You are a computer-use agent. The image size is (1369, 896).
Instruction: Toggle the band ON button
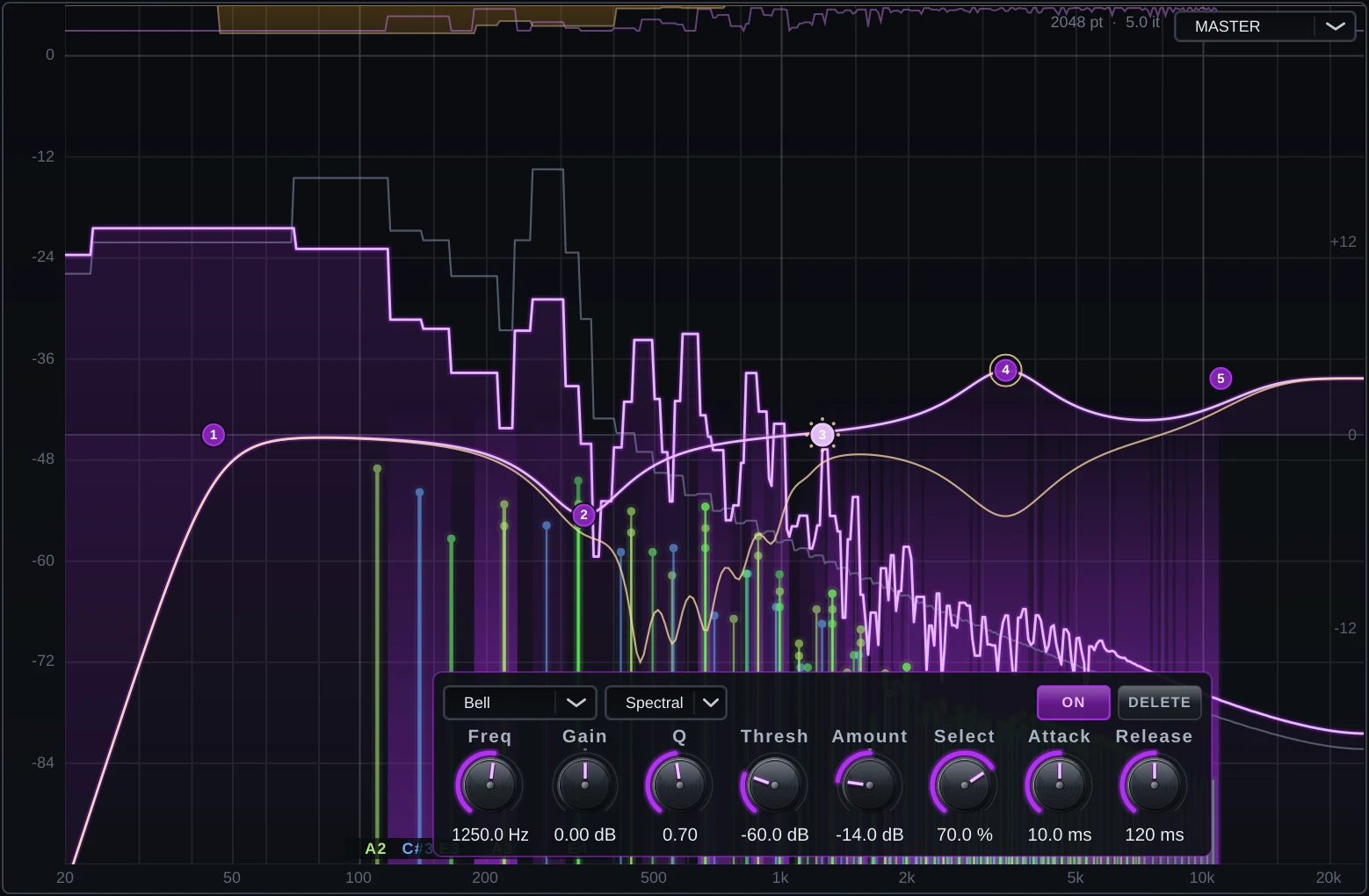tap(1073, 703)
